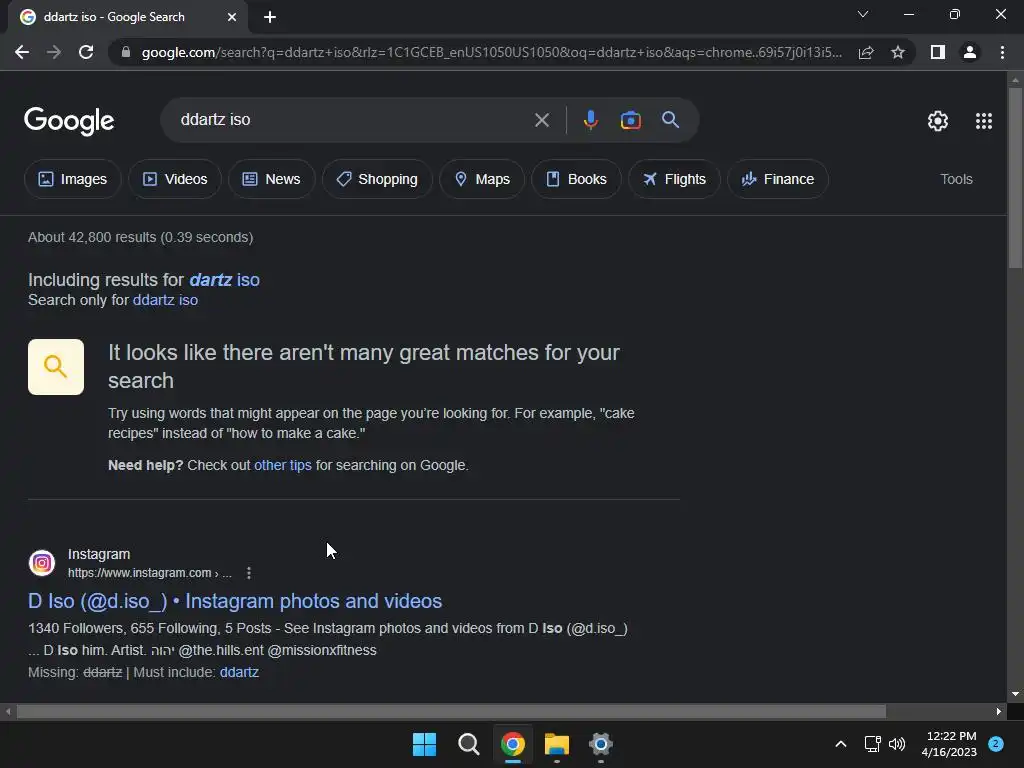
Task: Reload the current Google search page
Action: coord(86,52)
